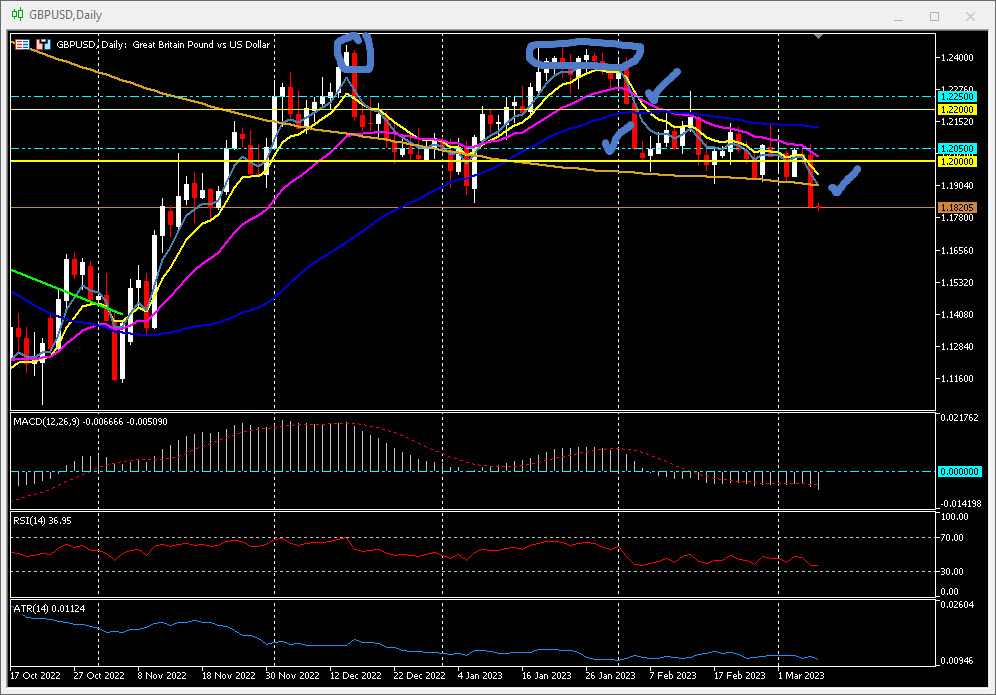This screenshot has width=996, height=695.
Task: Select the yellow 1.20000 price level label
Action: pos(957,161)
